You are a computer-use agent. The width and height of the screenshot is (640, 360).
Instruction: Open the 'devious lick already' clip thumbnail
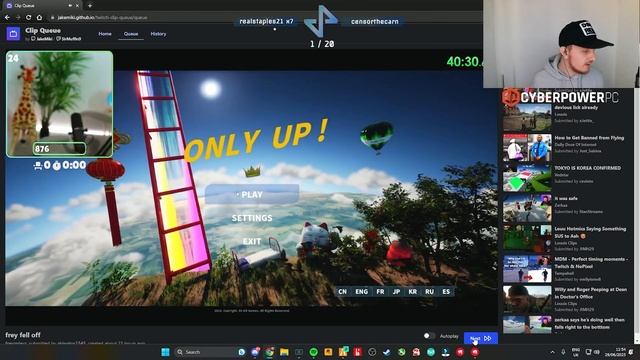click(x=527, y=118)
